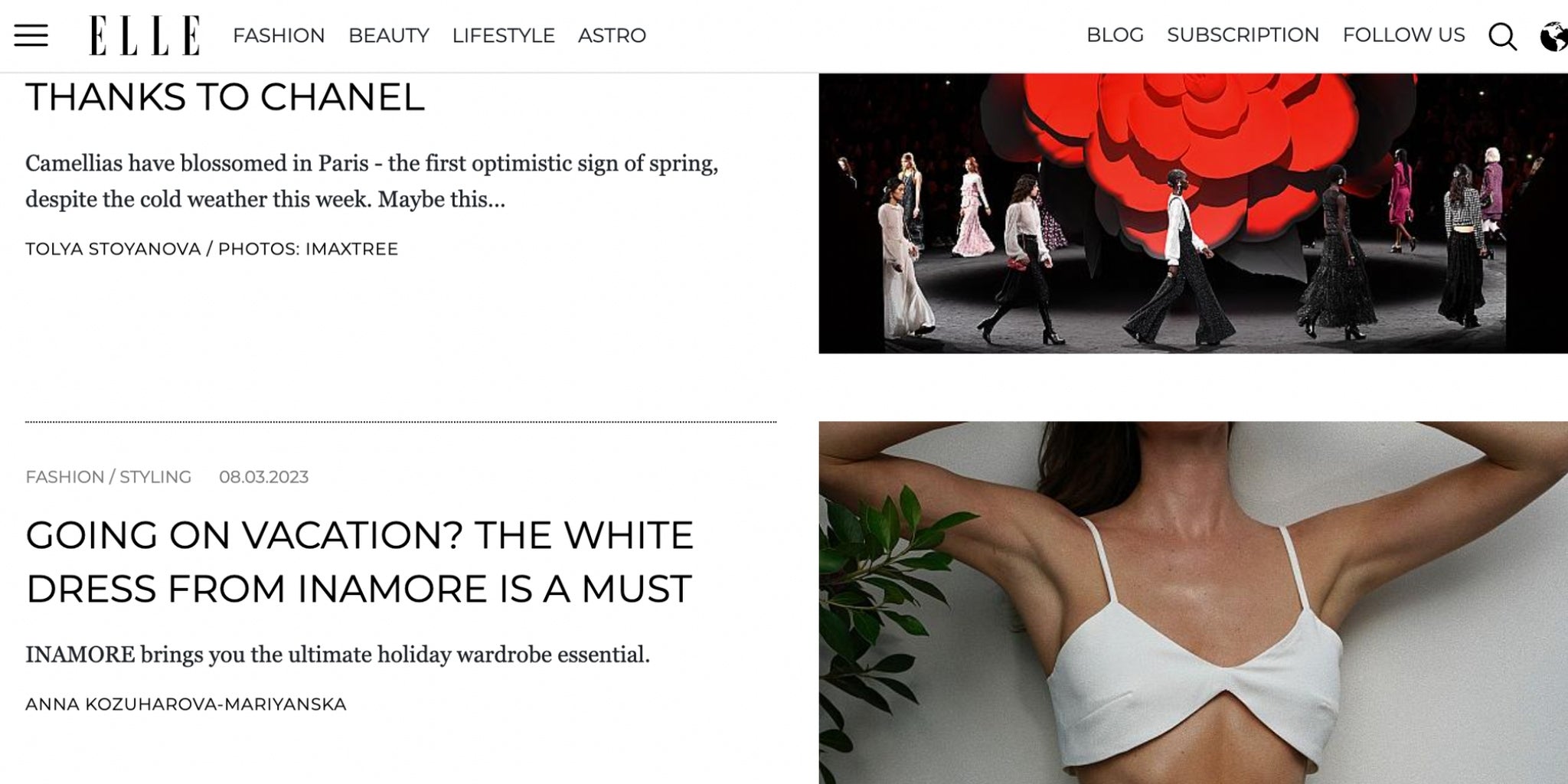This screenshot has height=784, width=1568.
Task: Click FOLLOW US in header
Action: pyautogui.click(x=1403, y=35)
